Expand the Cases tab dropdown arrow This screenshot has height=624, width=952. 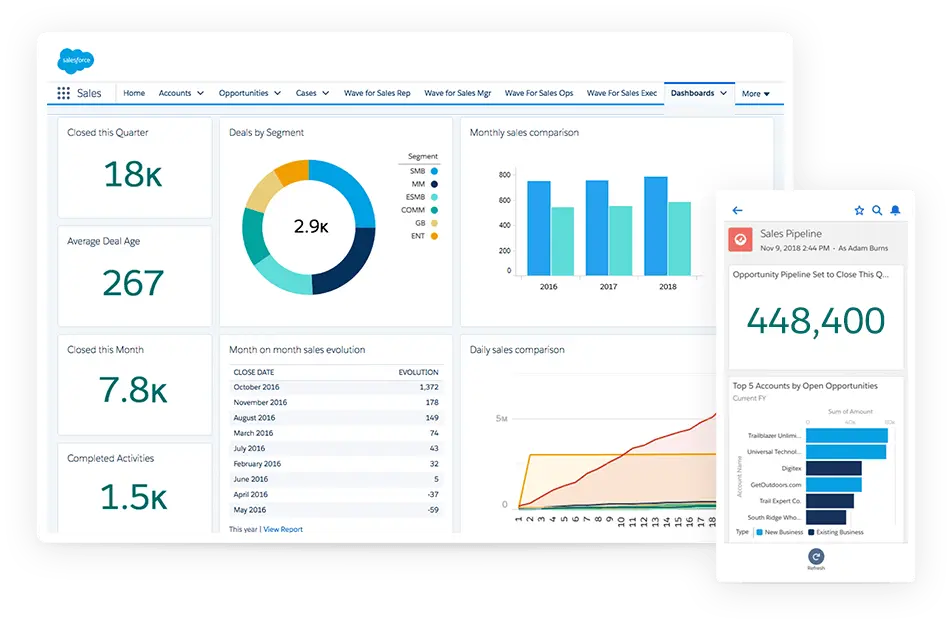pos(326,93)
